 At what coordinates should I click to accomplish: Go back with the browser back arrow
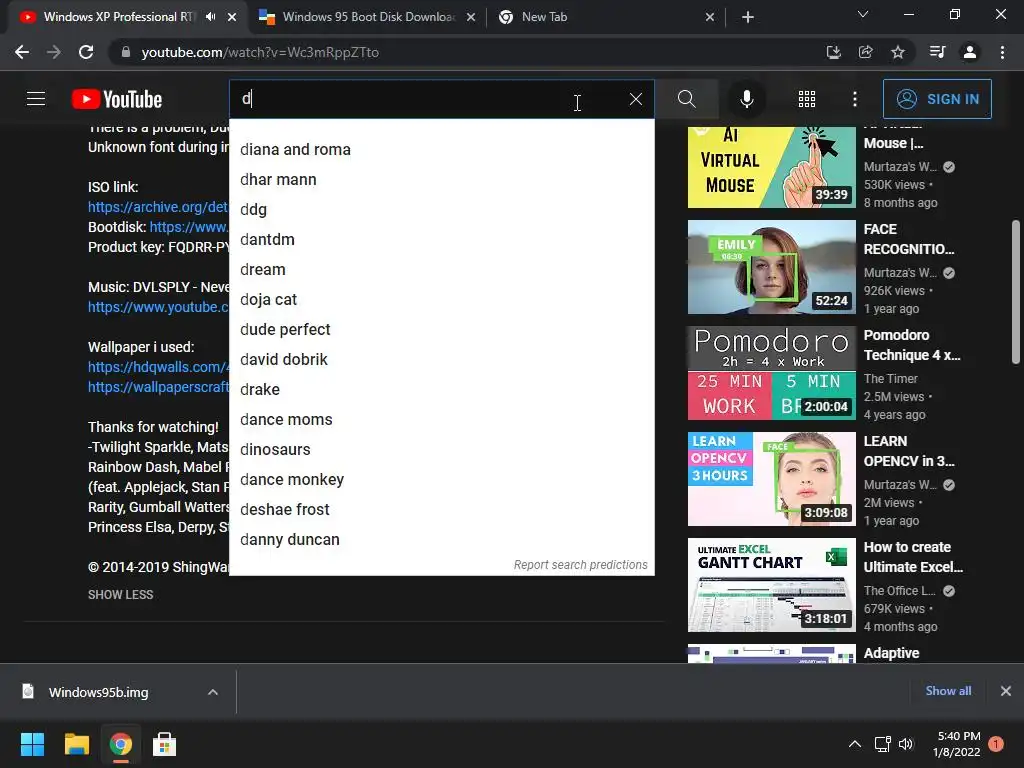click(x=22, y=52)
